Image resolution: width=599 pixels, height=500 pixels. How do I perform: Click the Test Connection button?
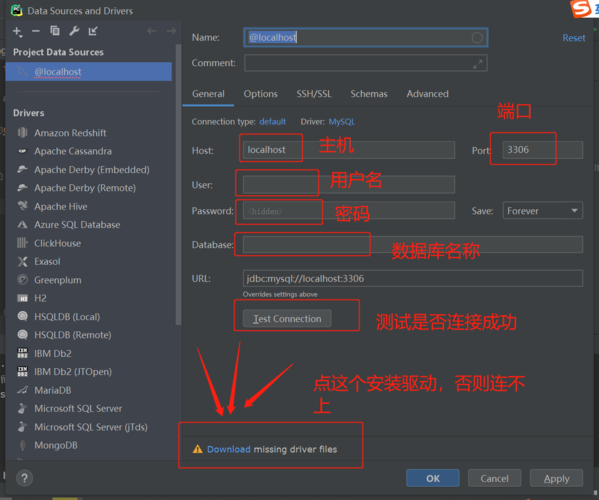(x=287, y=319)
